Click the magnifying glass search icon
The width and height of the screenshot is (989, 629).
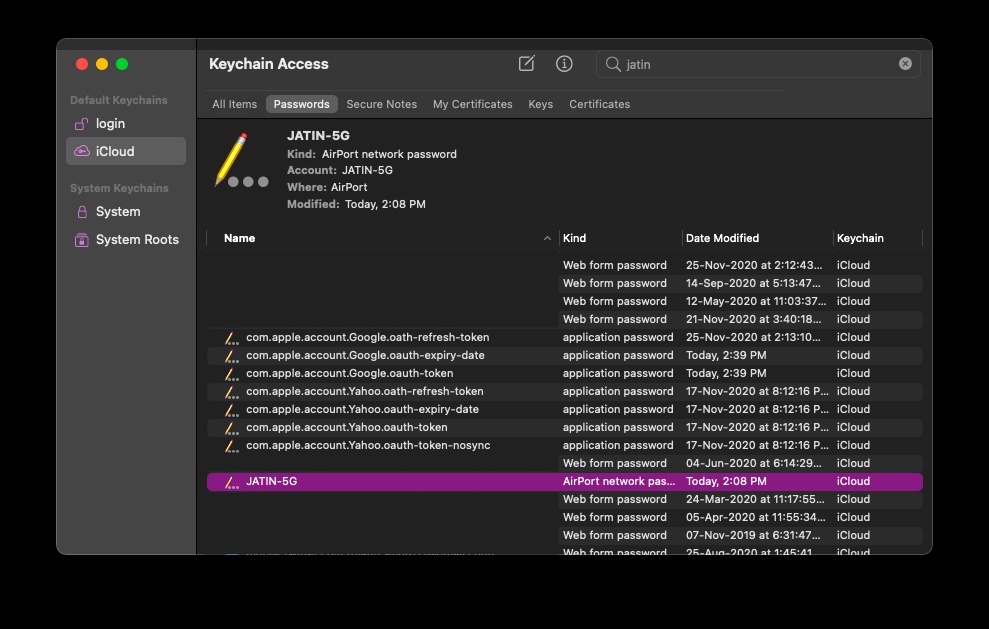(x=613, y=64)
